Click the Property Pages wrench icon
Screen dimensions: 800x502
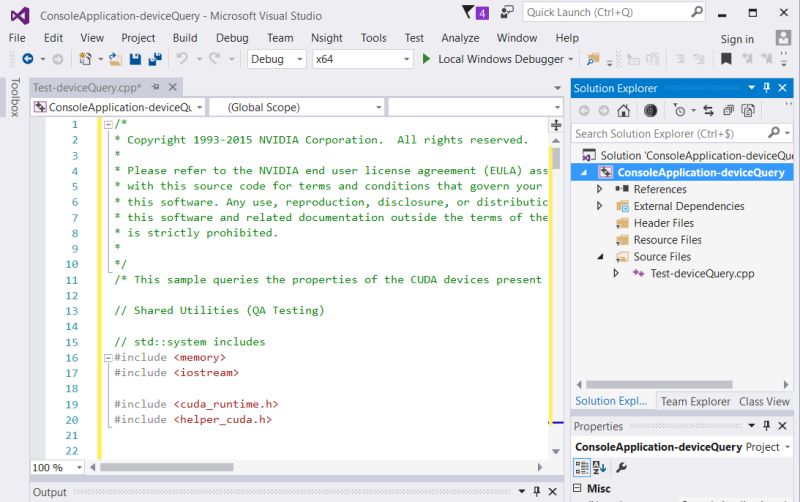tap(621, 467)
